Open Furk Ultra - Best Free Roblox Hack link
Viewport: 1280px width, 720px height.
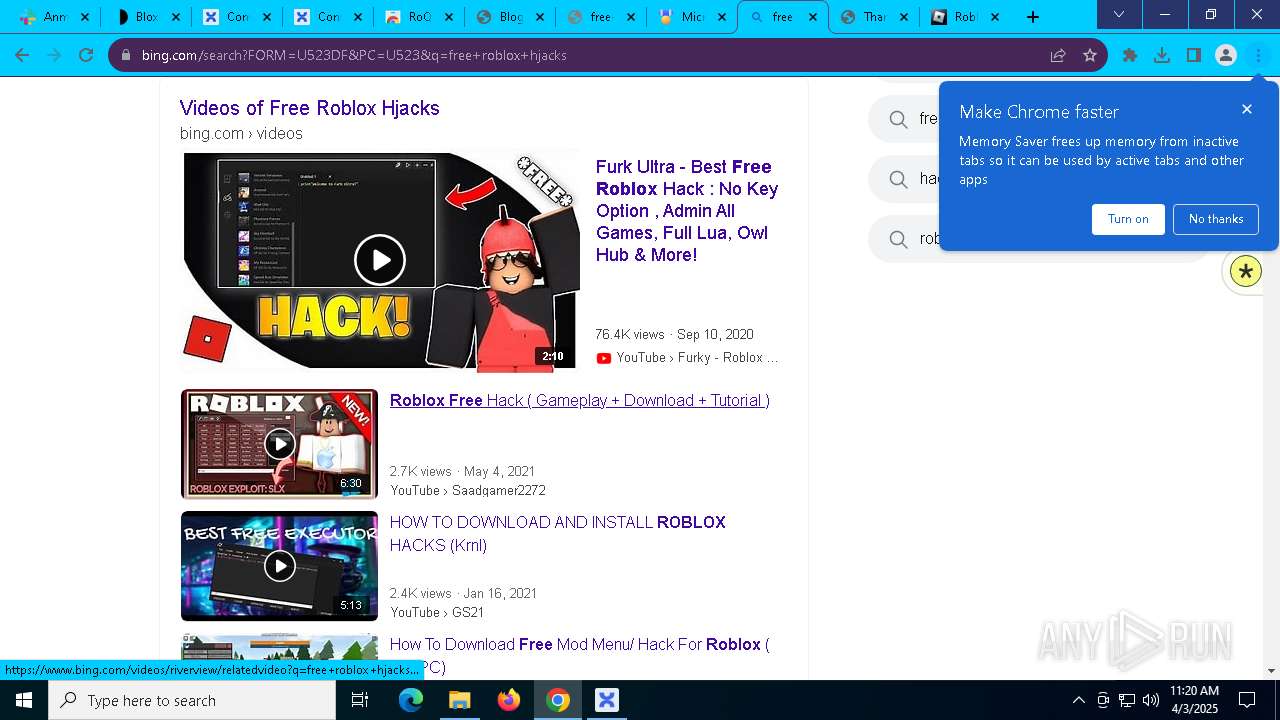click(687, 211)
